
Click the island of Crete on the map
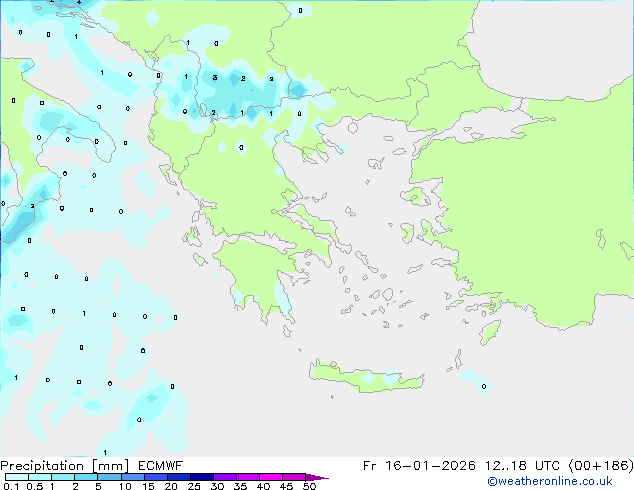366,378
